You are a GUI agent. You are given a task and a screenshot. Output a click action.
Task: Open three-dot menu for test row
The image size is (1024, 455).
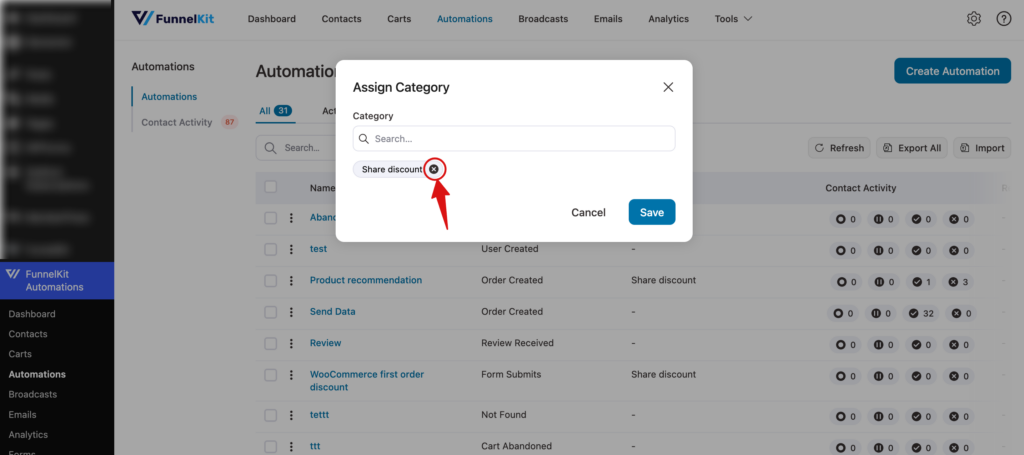point(291,249)
